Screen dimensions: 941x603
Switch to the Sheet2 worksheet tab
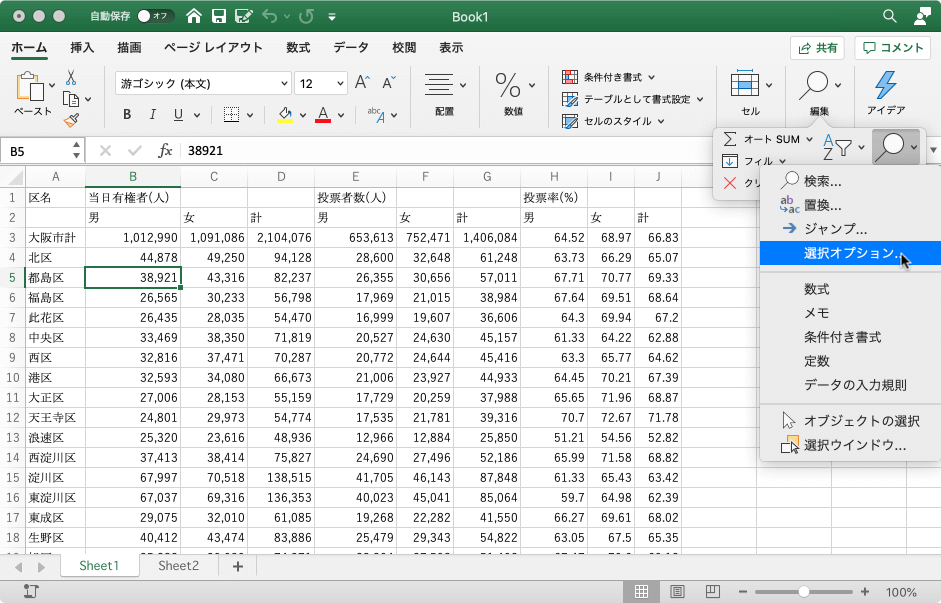pos(179,566)
